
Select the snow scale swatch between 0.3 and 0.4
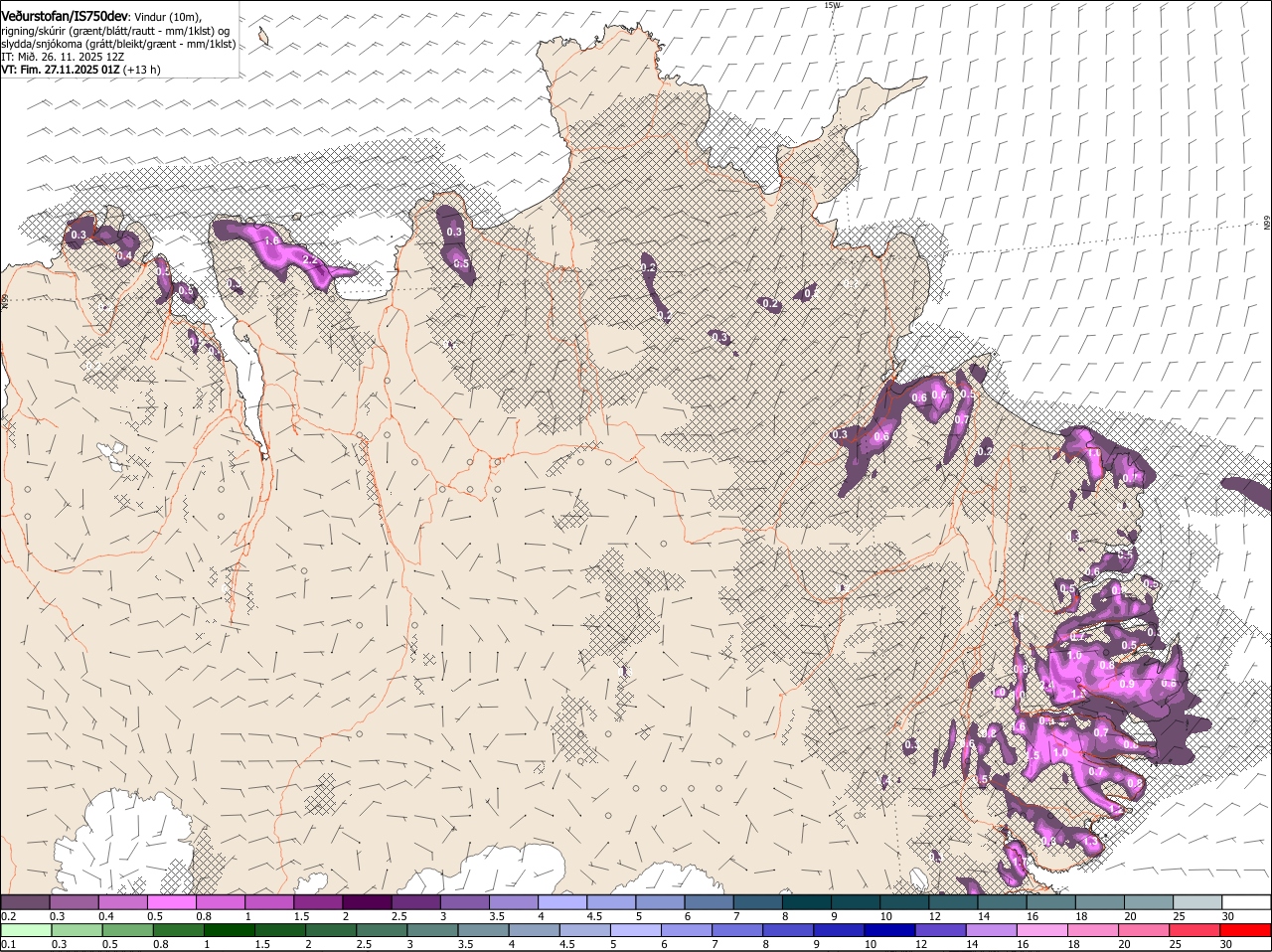click(x=75, y=902)
